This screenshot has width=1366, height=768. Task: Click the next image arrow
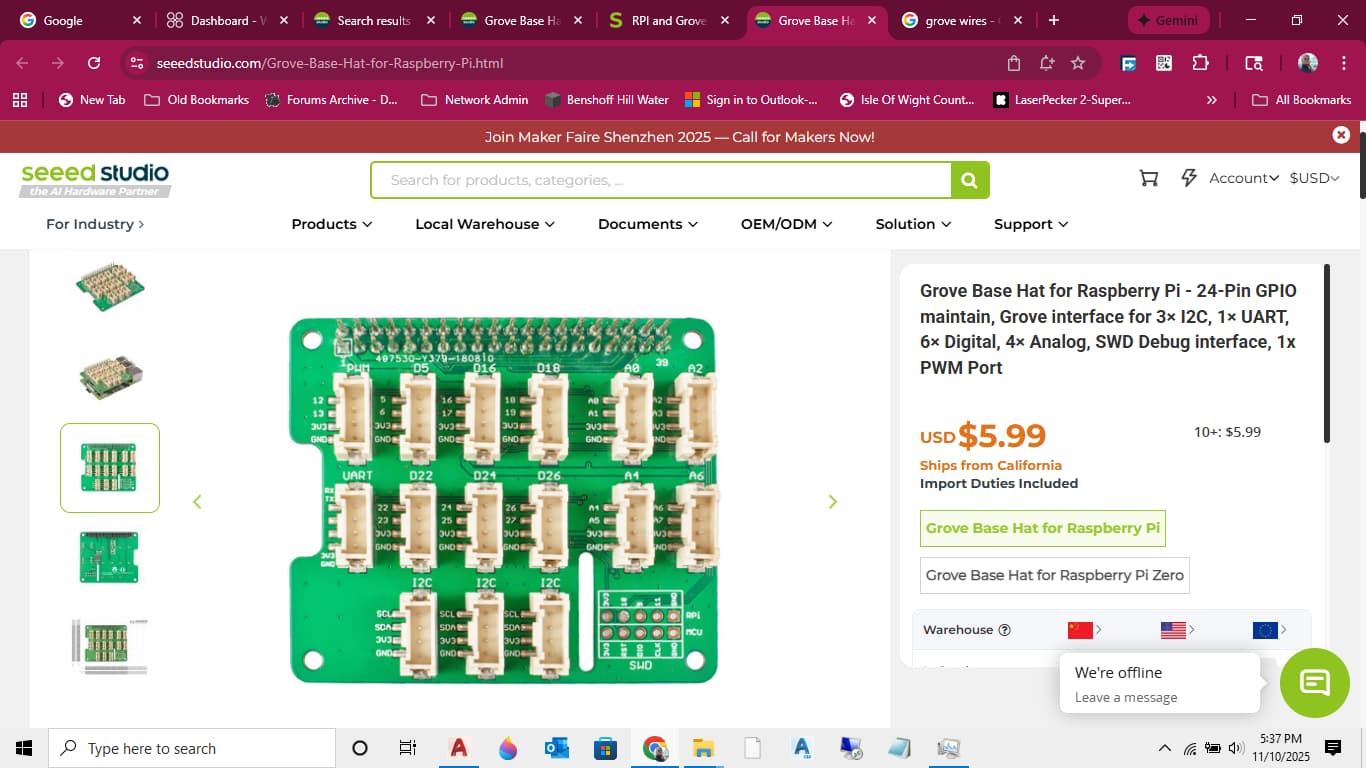point(832,502)
